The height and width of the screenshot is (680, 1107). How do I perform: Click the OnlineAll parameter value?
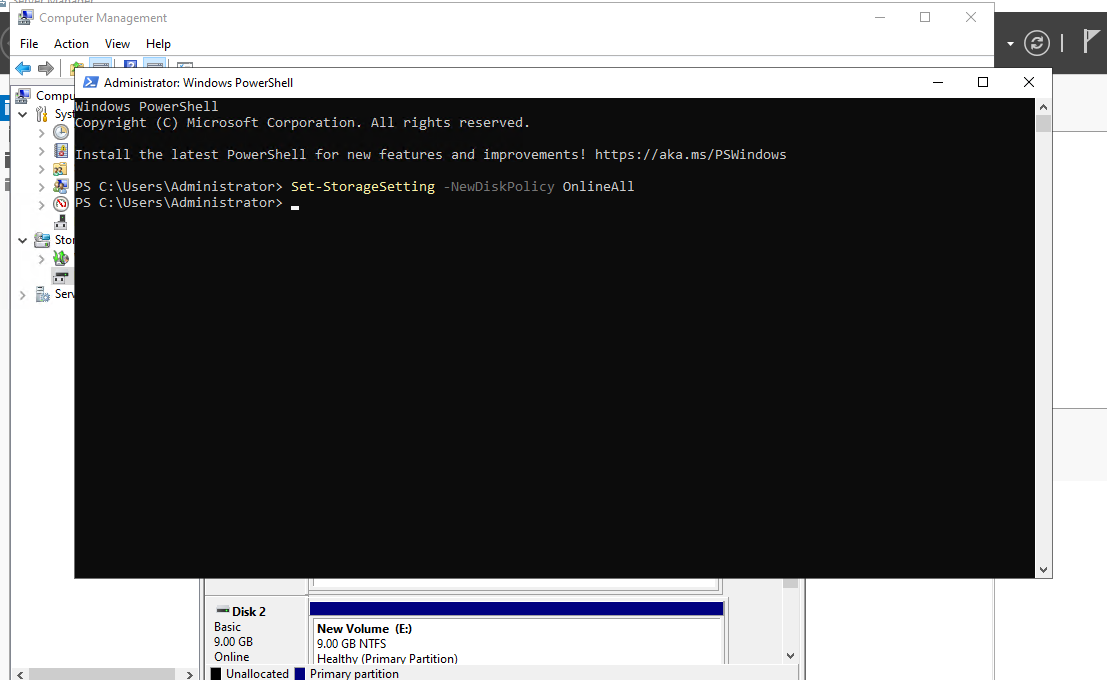(x=598, y=186)
